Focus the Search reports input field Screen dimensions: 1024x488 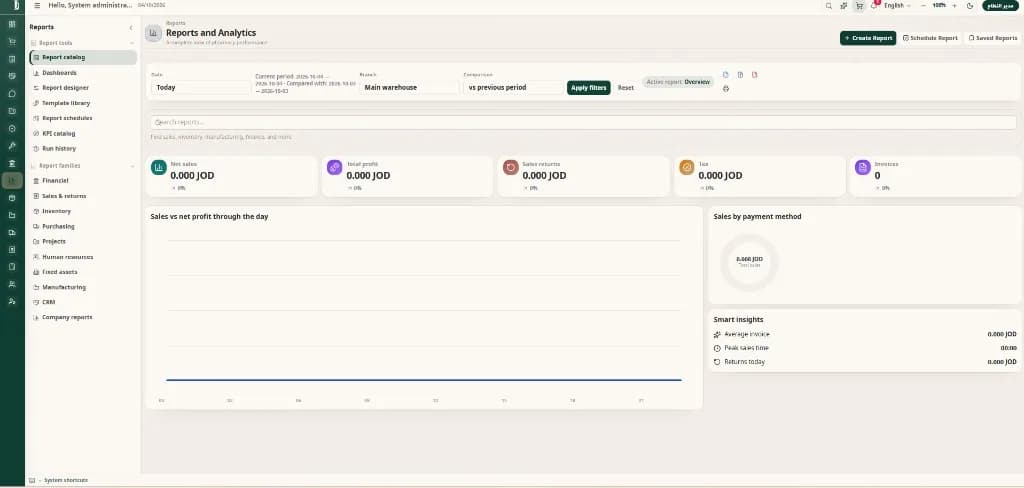click(x=583, y=122)
